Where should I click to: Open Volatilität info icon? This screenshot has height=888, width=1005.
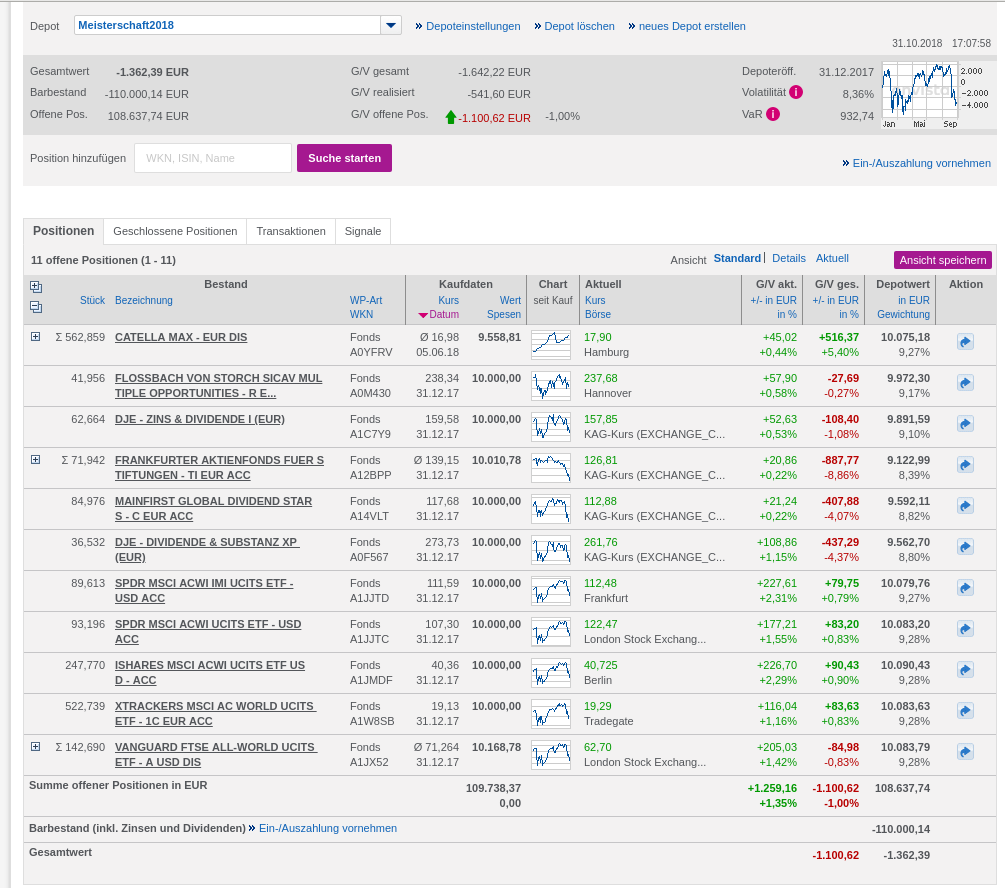click(796, 92)
